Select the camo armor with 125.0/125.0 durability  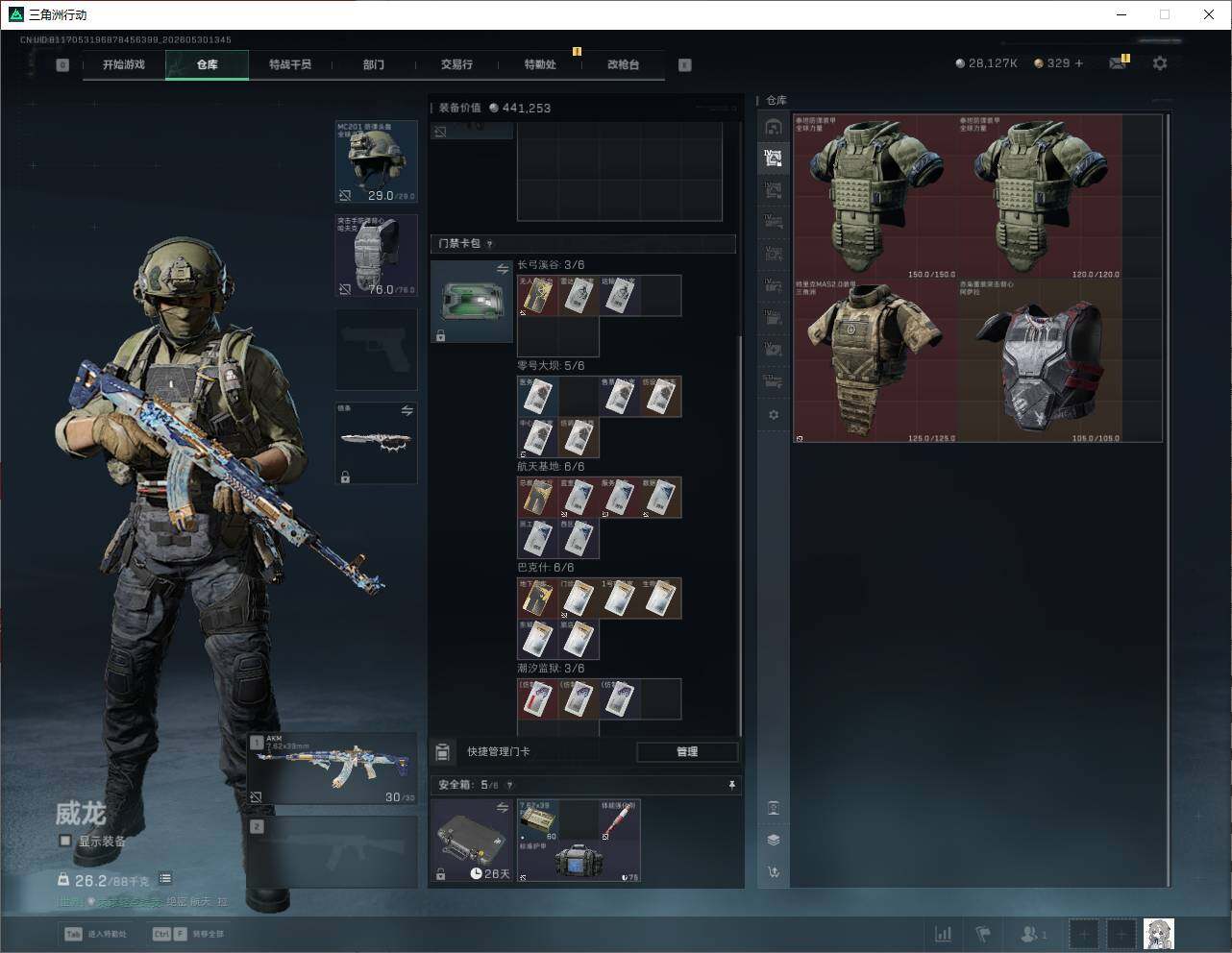[x=876, y=360]
